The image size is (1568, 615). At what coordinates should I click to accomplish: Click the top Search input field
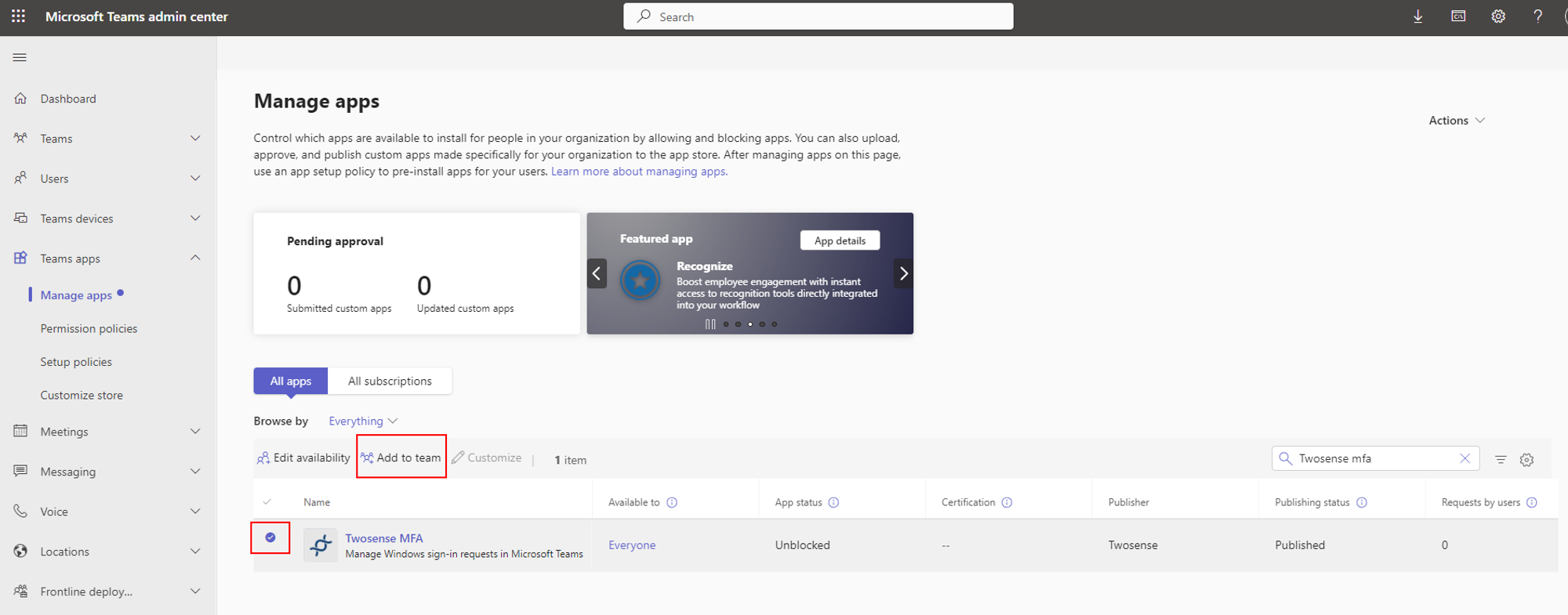click(818, 16)
